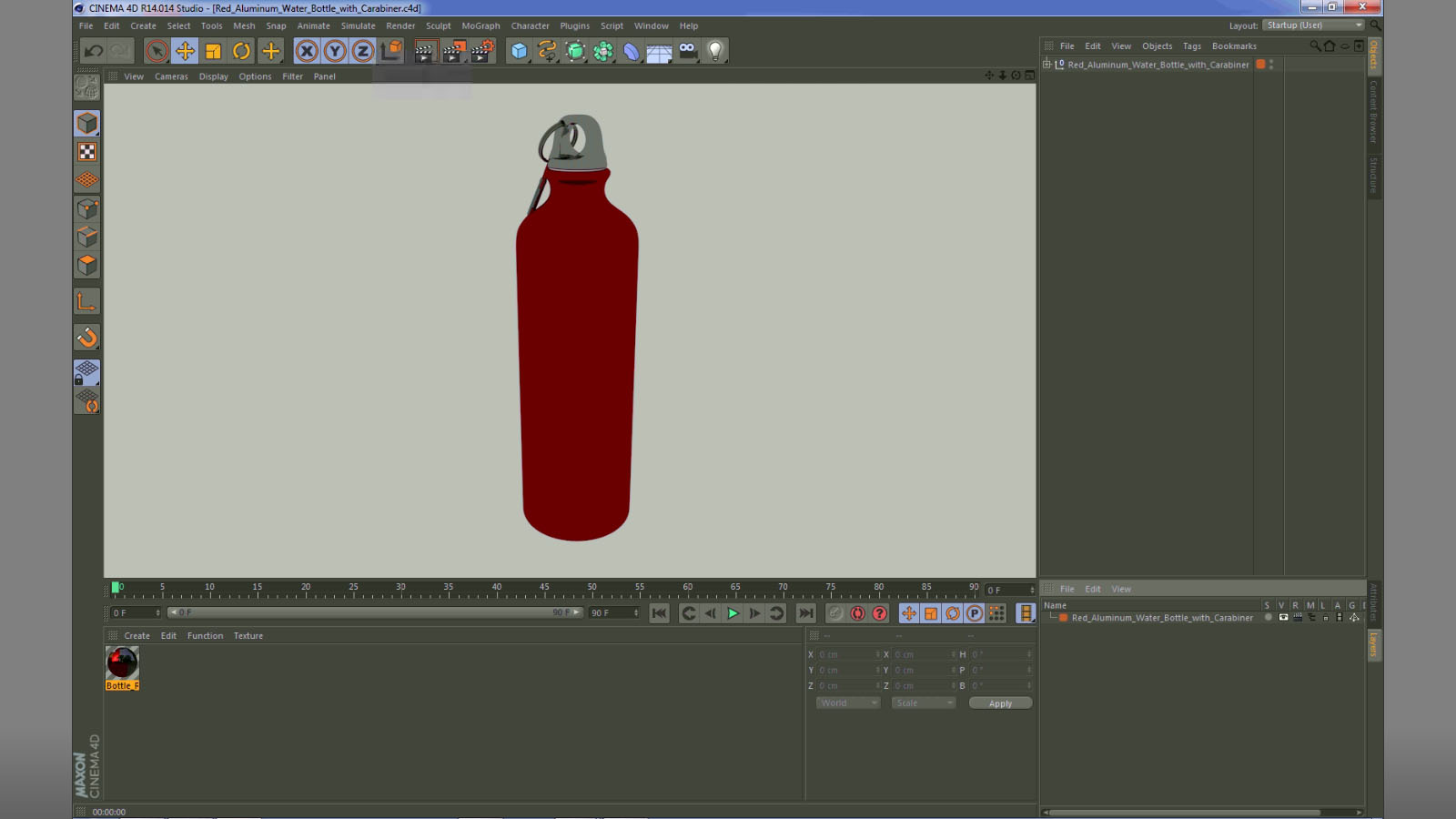Screen dimensions: 1456x819
Task: Open viewport Display menu
Action: coord(214,76)
